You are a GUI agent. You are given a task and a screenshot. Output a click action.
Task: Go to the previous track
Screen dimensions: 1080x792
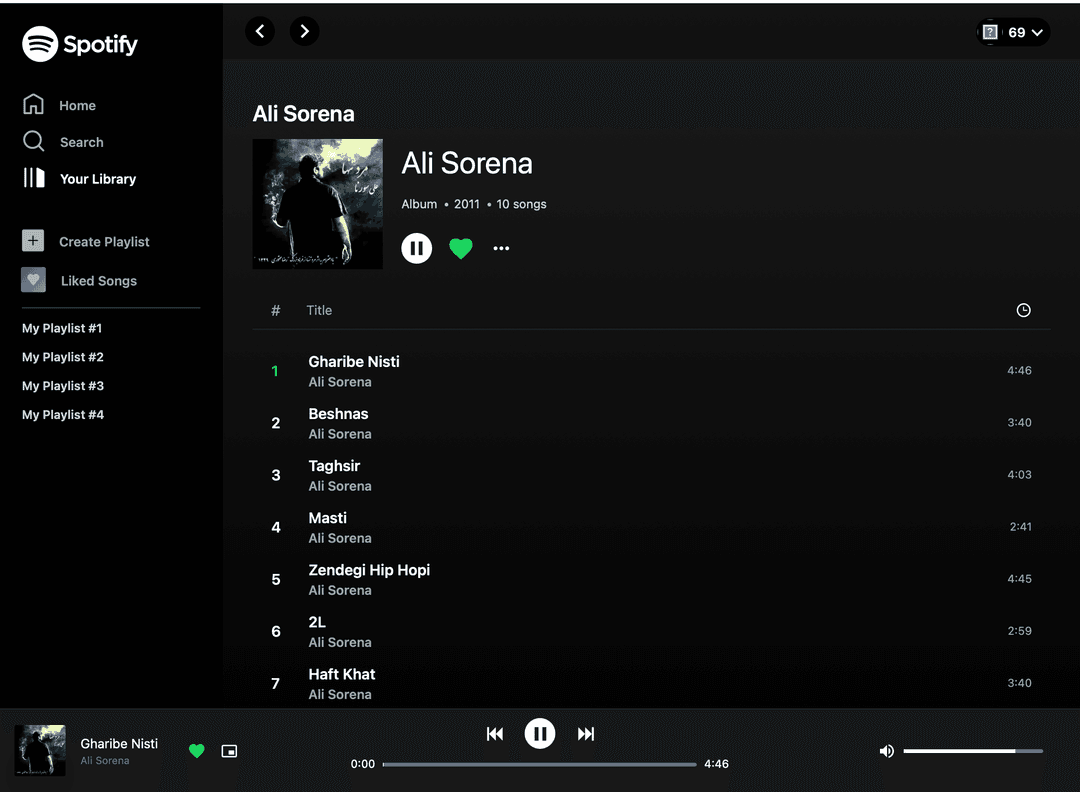(494, 734)
